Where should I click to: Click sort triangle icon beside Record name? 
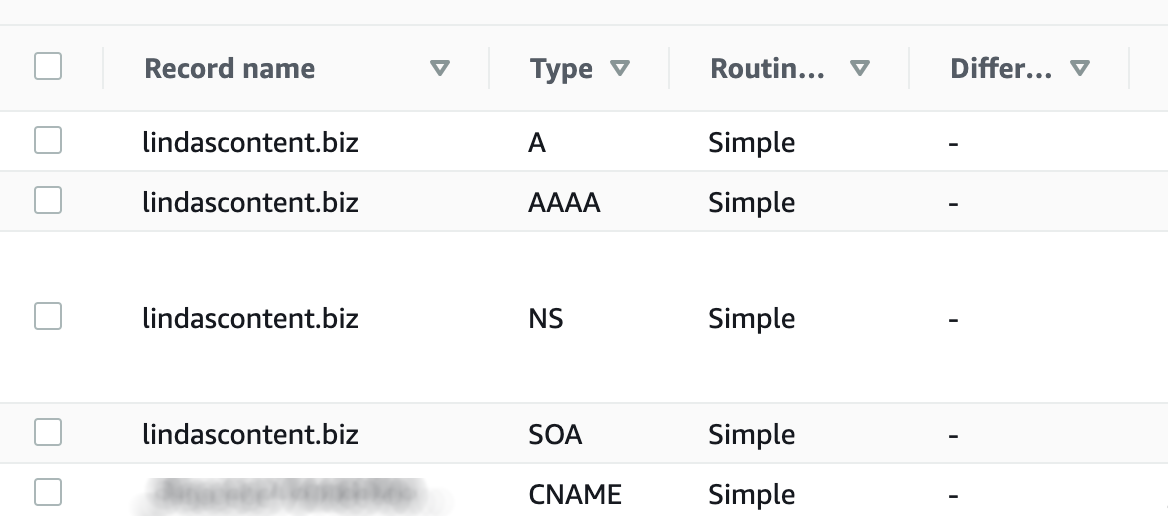439,69
